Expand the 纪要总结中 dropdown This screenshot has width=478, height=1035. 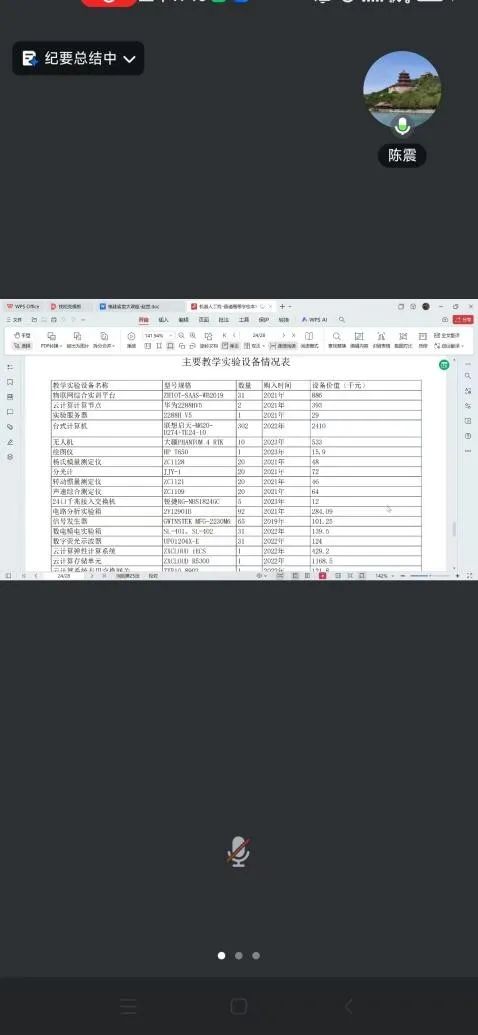(78, 59)
